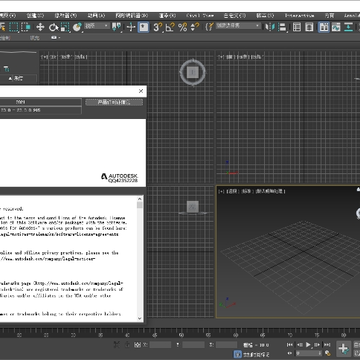The image size is (360, 360).
Task: Toggle Window/Crossing selection mode
Action: pyautogui.click(x=26, y=27)
